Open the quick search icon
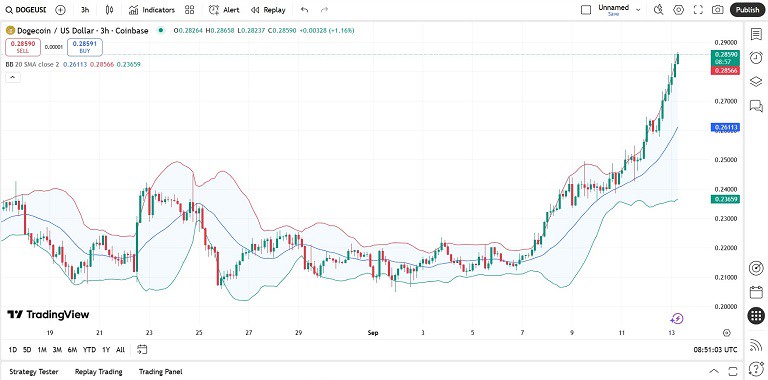The image size is (768, 380). click(x=659, y=10)
